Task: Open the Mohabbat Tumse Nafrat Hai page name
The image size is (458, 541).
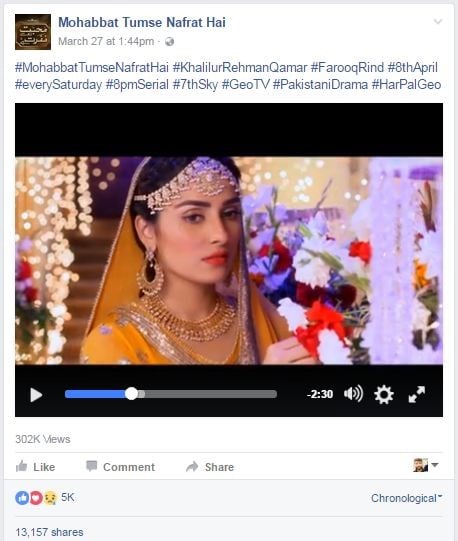Action: (x=142, y=22)
